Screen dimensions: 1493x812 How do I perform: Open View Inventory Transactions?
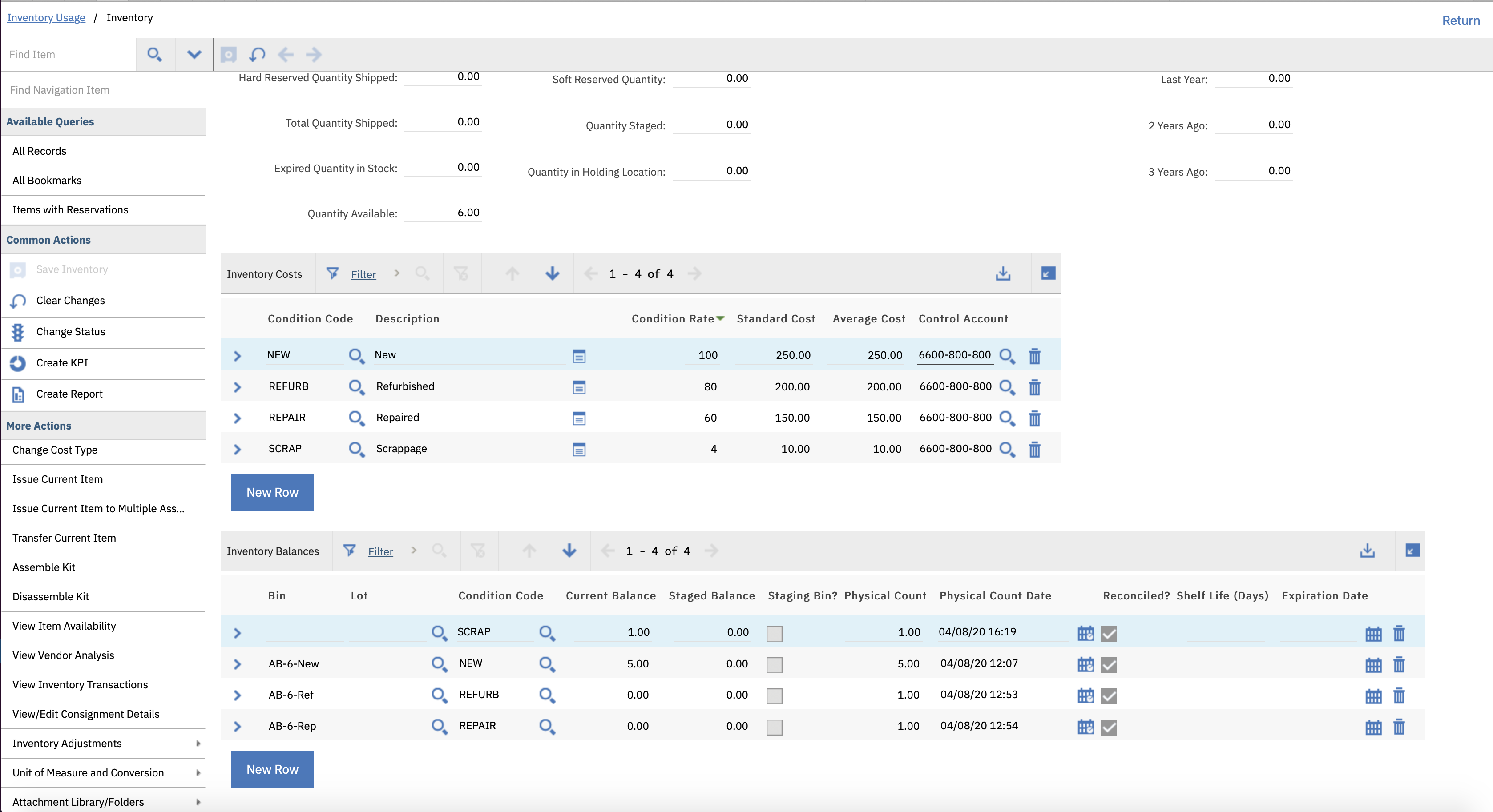(80, 684)
